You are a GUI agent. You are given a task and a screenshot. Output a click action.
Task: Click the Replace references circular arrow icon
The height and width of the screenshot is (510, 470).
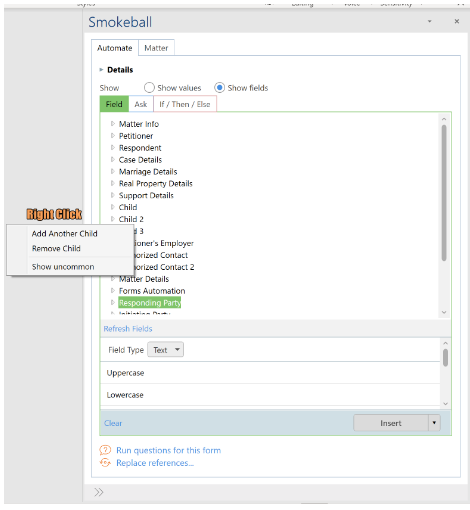click(105, 463)
